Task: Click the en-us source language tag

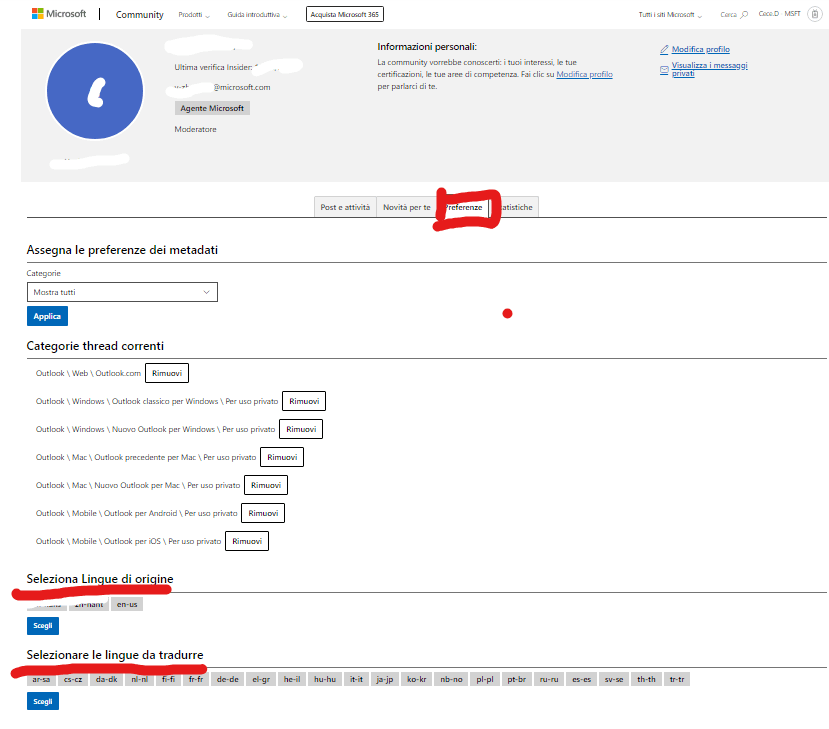Action: point(127,604)
